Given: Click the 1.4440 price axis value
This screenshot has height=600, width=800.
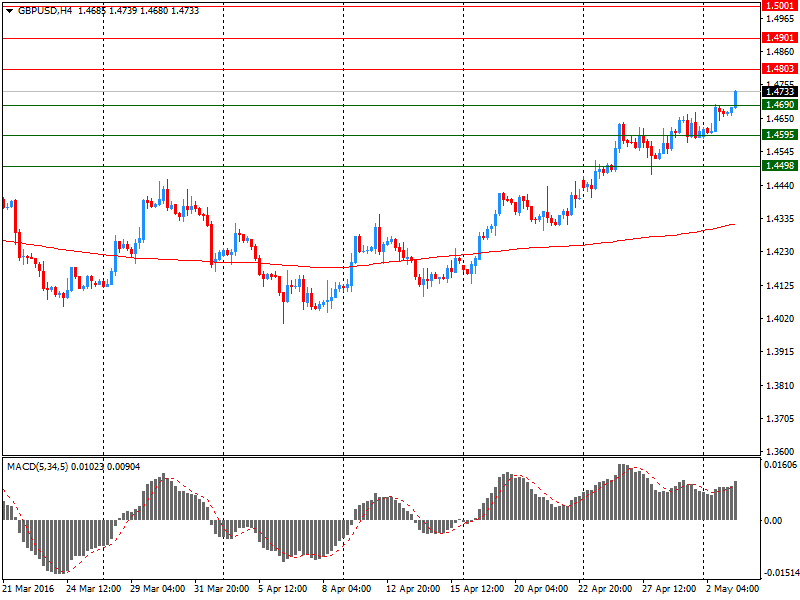Looking at the screenshot, I should point(780,186).
